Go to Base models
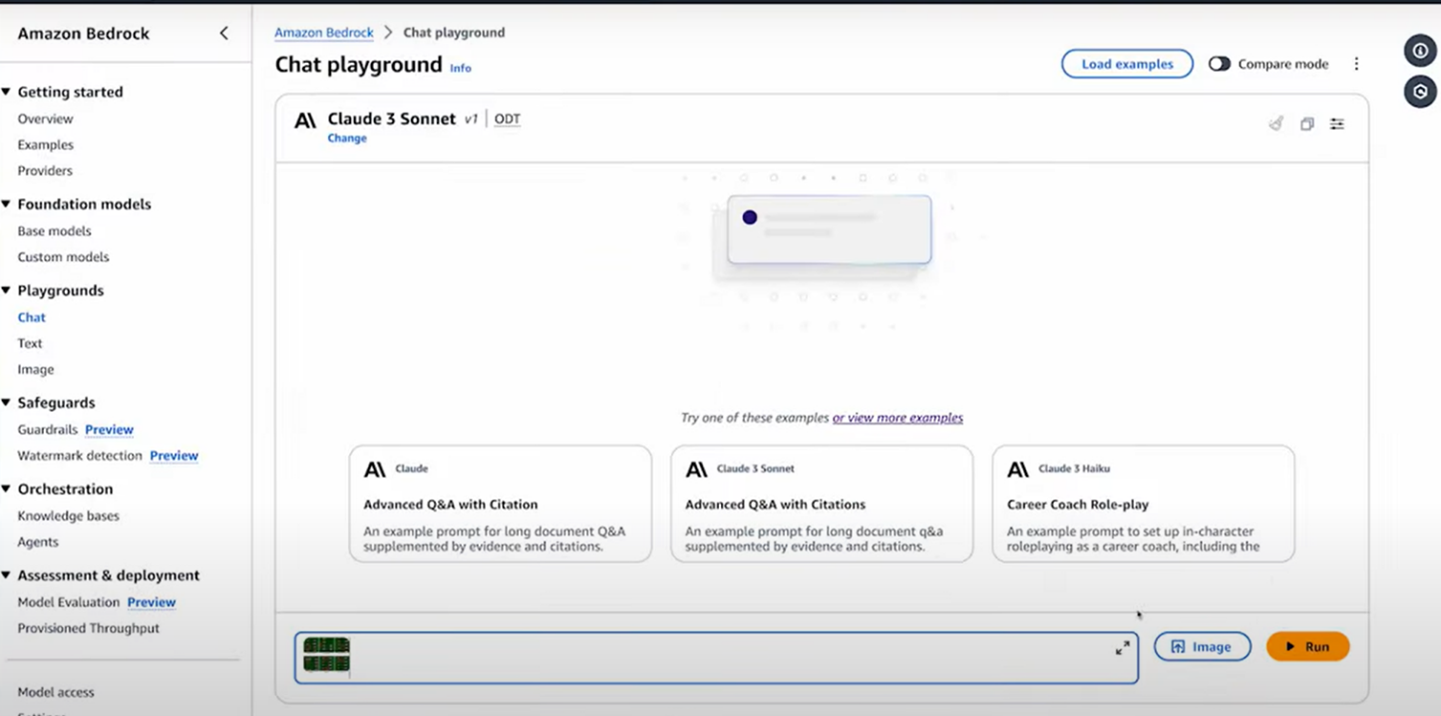1441x716 pixels. pos(54,231)
